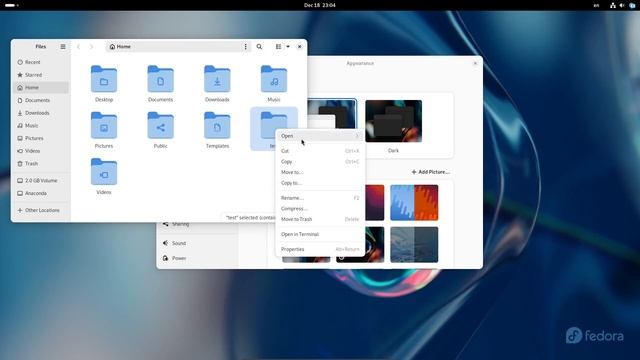This screenshot has height=360, width=640.
Task: Open Pictures in Files sidebar
Action: (41, 138)
